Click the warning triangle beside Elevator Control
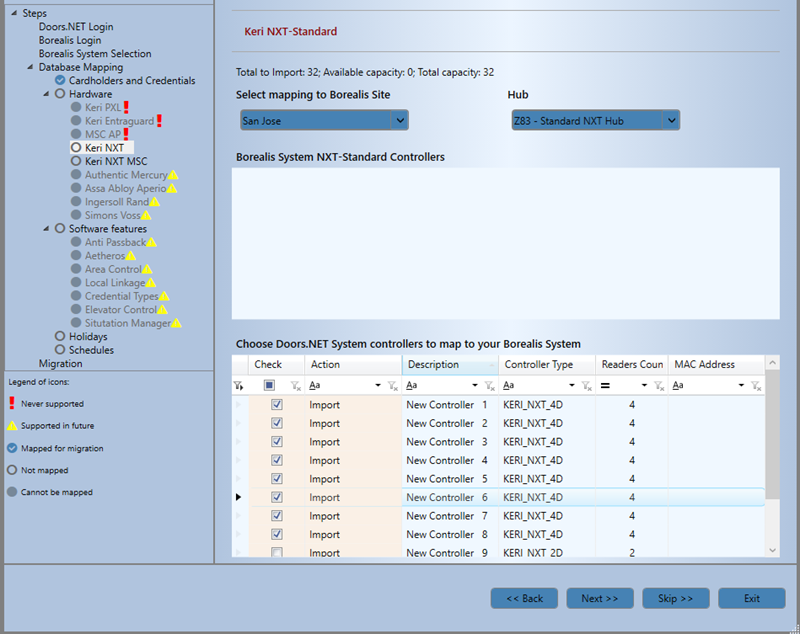 (162, 310)
